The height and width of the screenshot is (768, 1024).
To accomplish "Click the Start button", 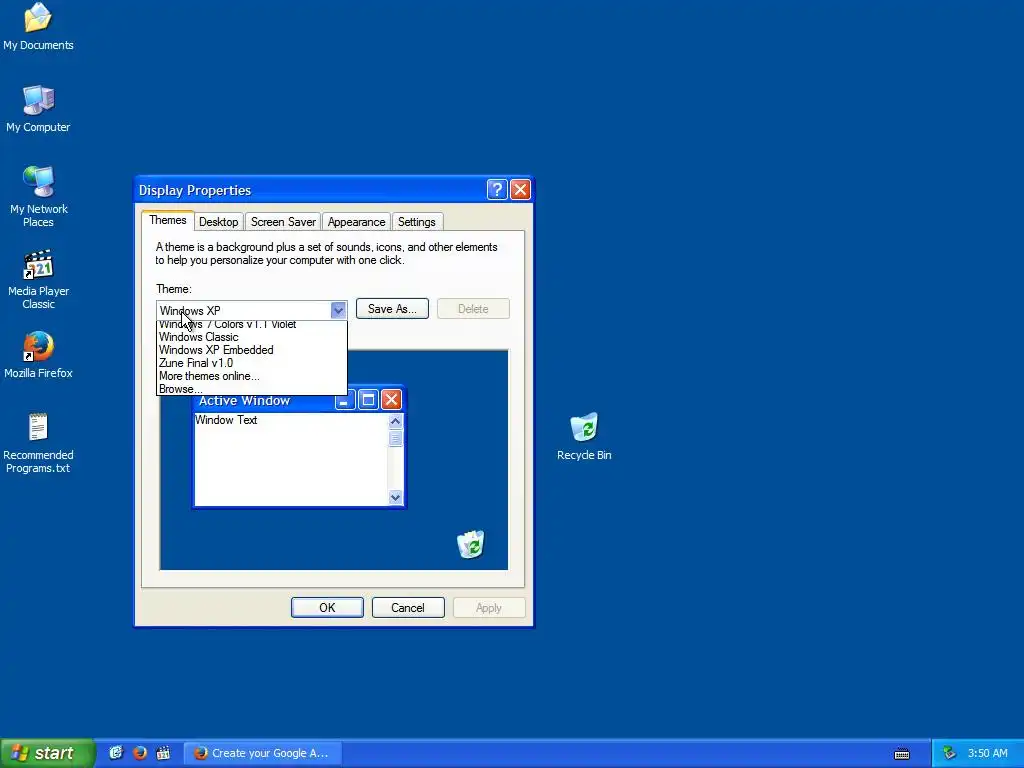I will (46, 753).
